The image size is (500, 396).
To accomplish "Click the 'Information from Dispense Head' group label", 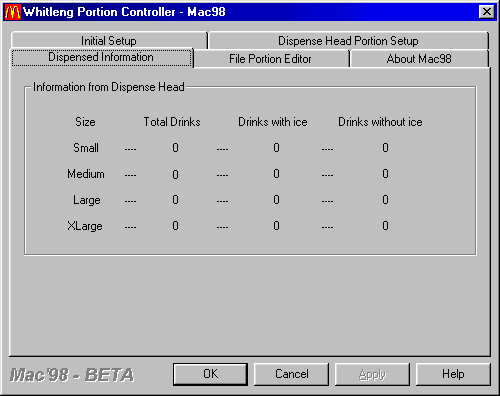I will (109, 87).
